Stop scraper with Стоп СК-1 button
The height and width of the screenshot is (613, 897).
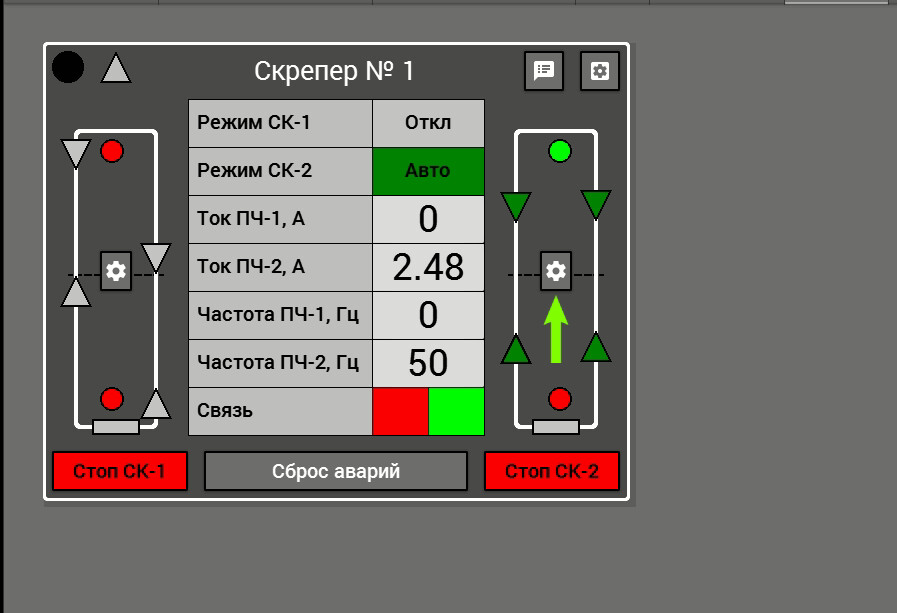120,471
